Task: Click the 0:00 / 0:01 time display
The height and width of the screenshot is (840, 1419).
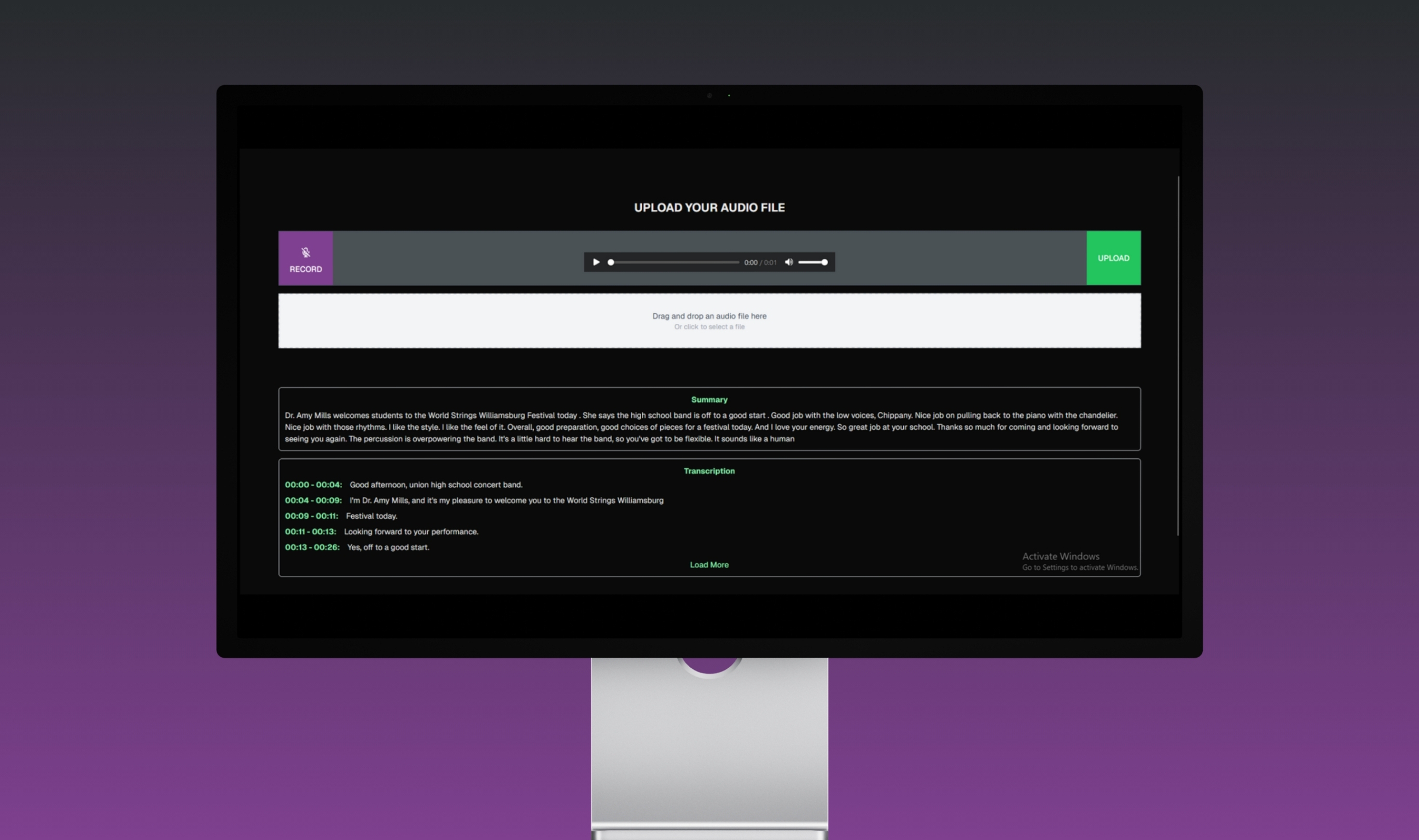Action: click(760, 262)
